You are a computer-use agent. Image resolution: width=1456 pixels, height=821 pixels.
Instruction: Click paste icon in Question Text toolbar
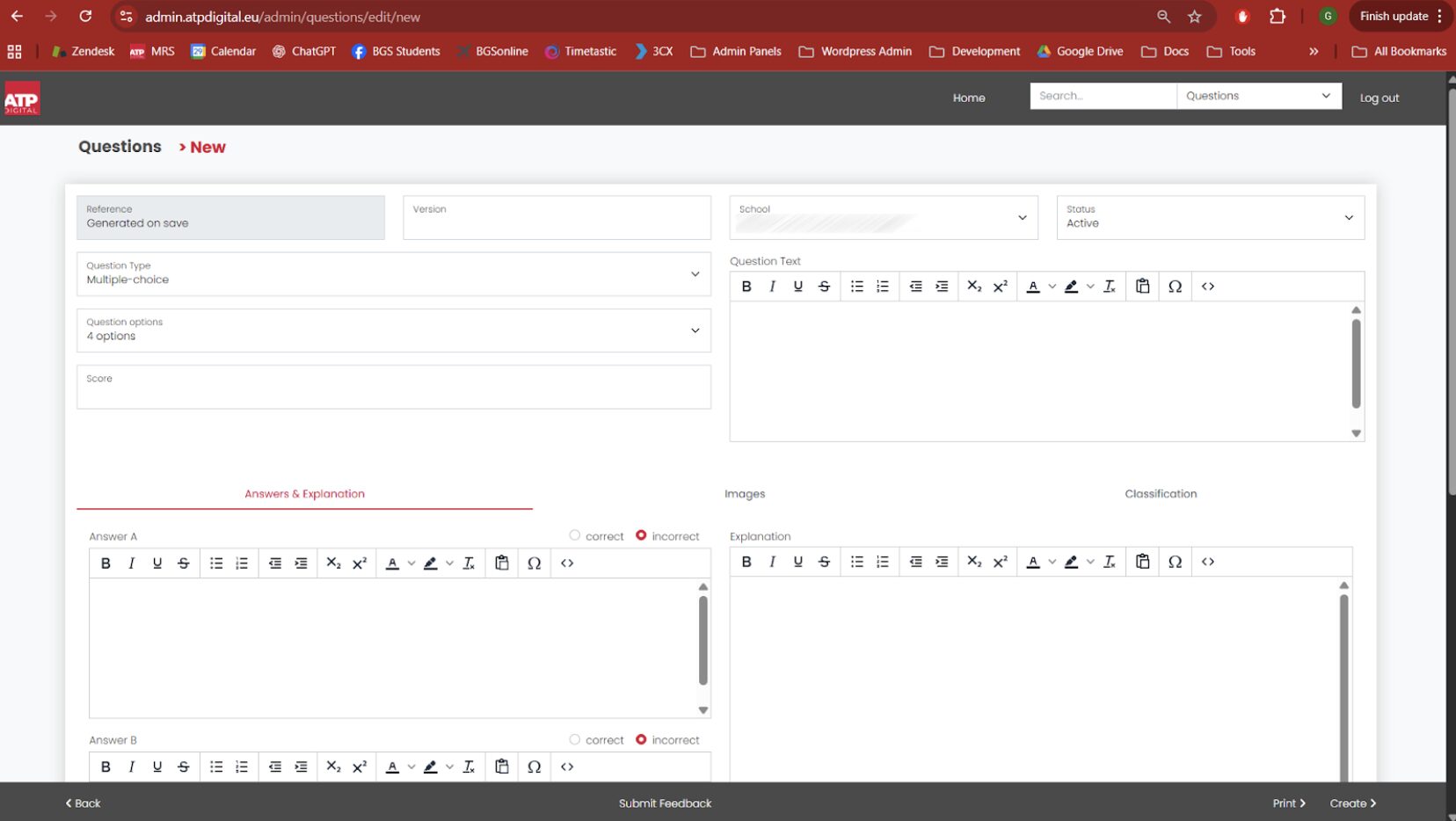(x=1142, y=287)
